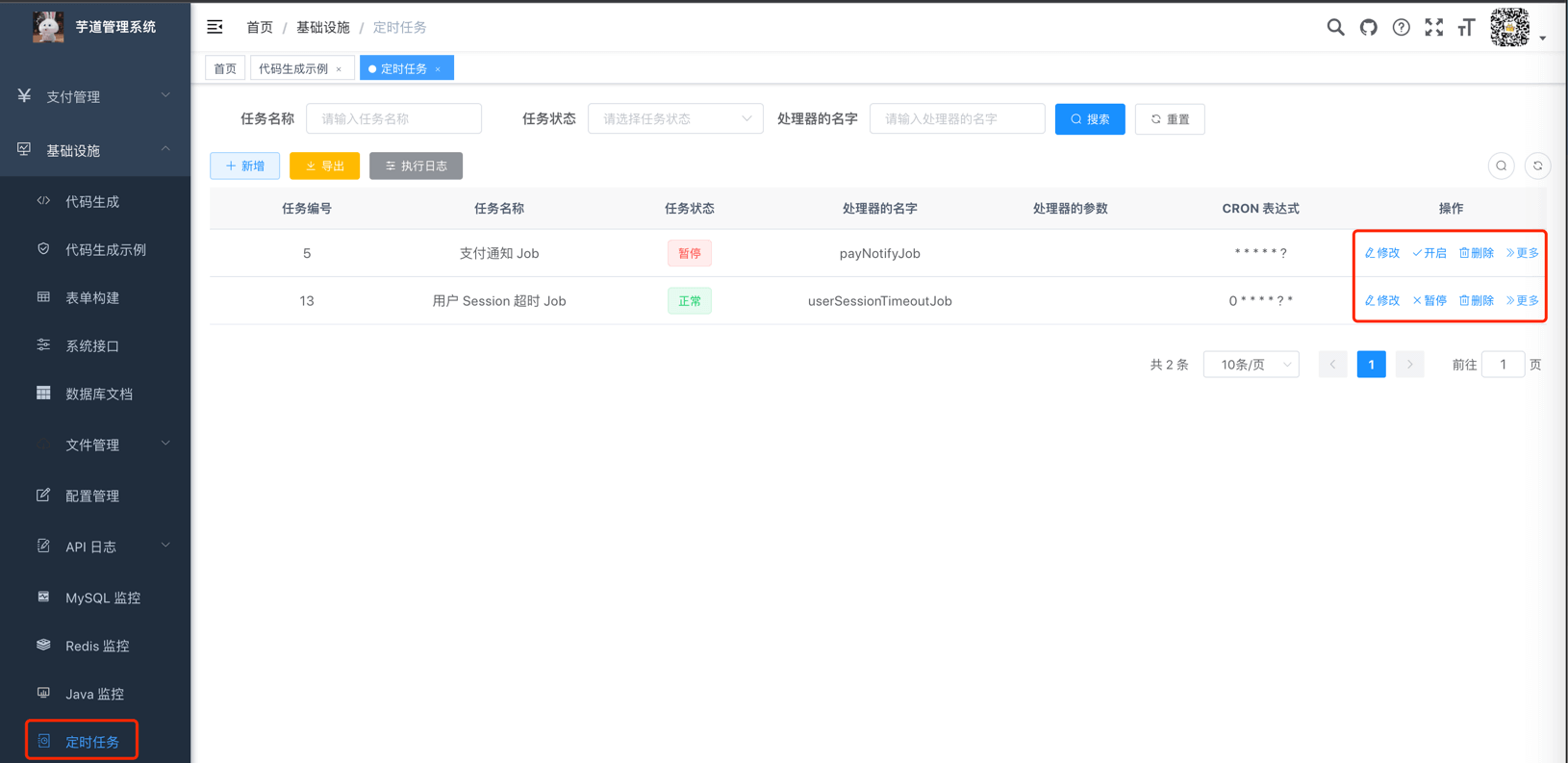Hide search bar using round magnifier icon

(1501, 166)
